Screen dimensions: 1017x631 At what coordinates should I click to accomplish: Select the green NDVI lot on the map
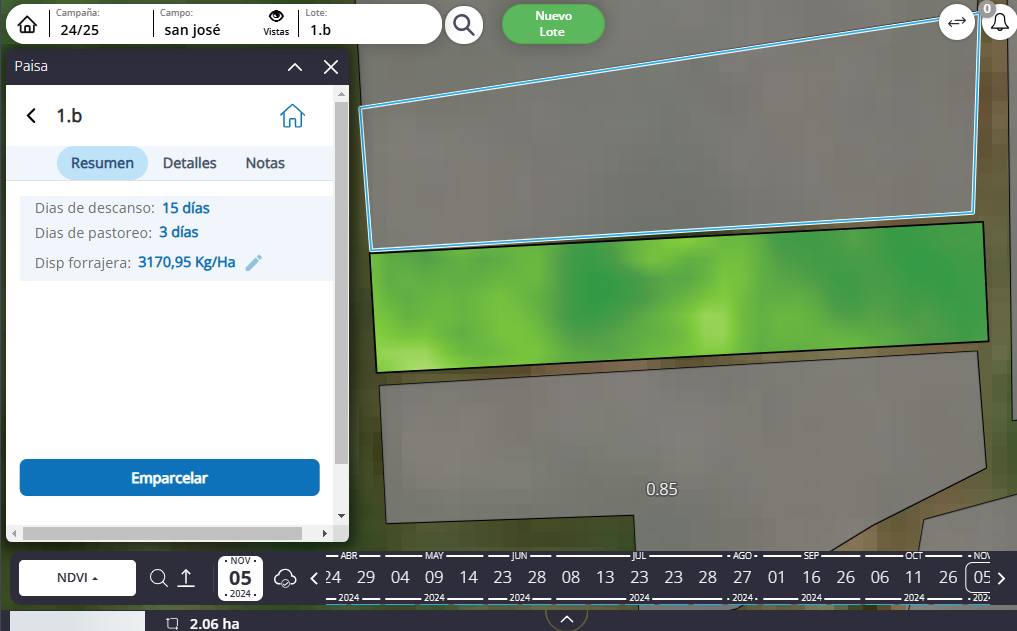point(681,296)
